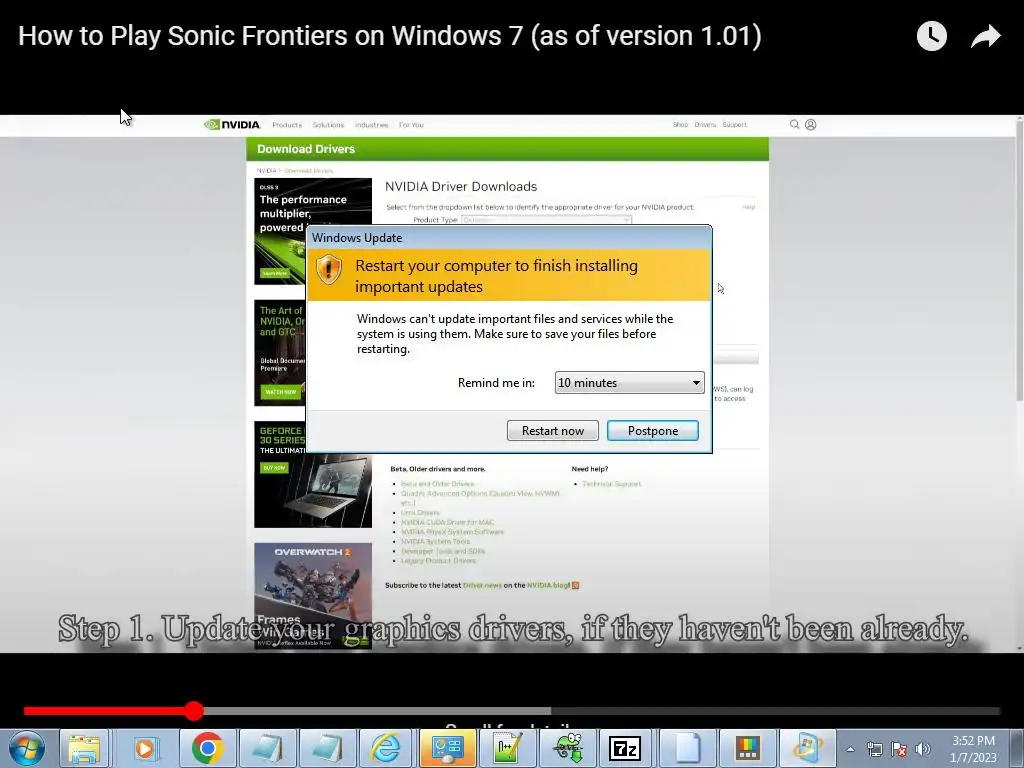Viewport: 1024px width, 768px height.
Task: Click the Support link in NVIDIA header
Action: 735,124
